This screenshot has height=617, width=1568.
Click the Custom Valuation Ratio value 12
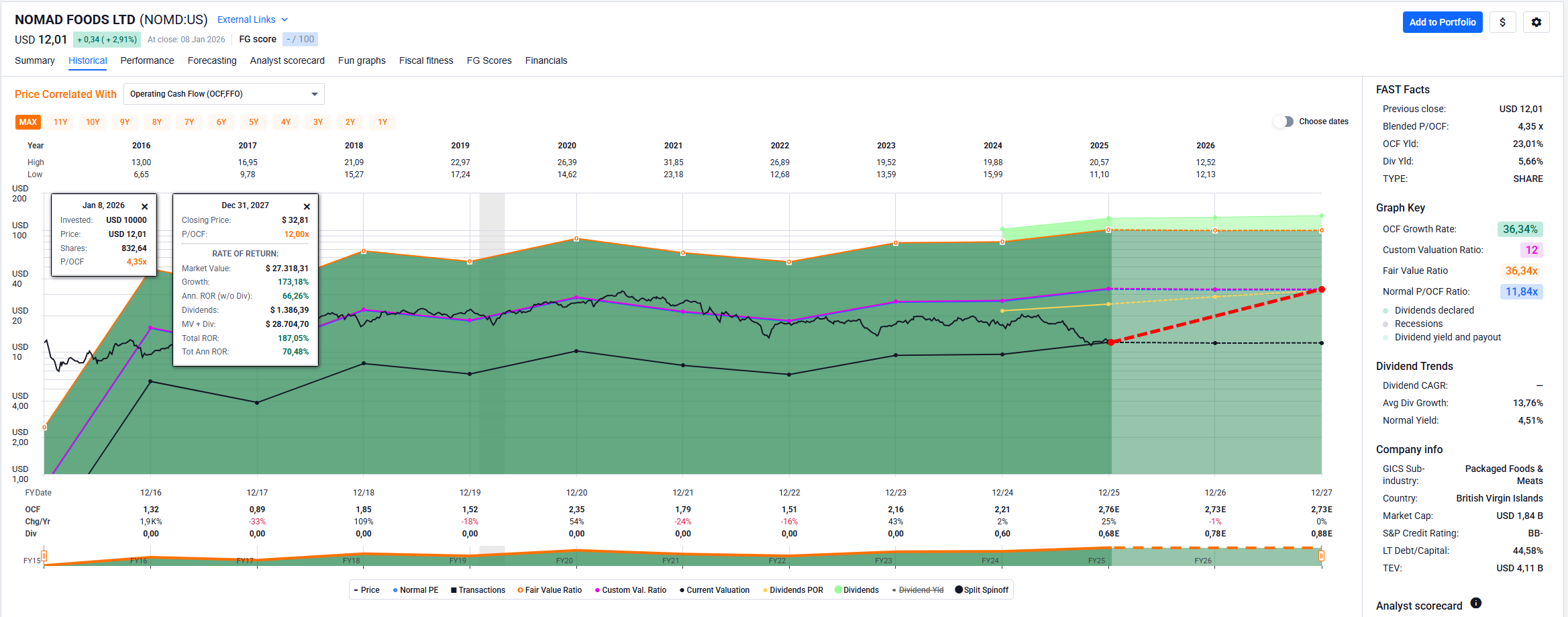1531,250
